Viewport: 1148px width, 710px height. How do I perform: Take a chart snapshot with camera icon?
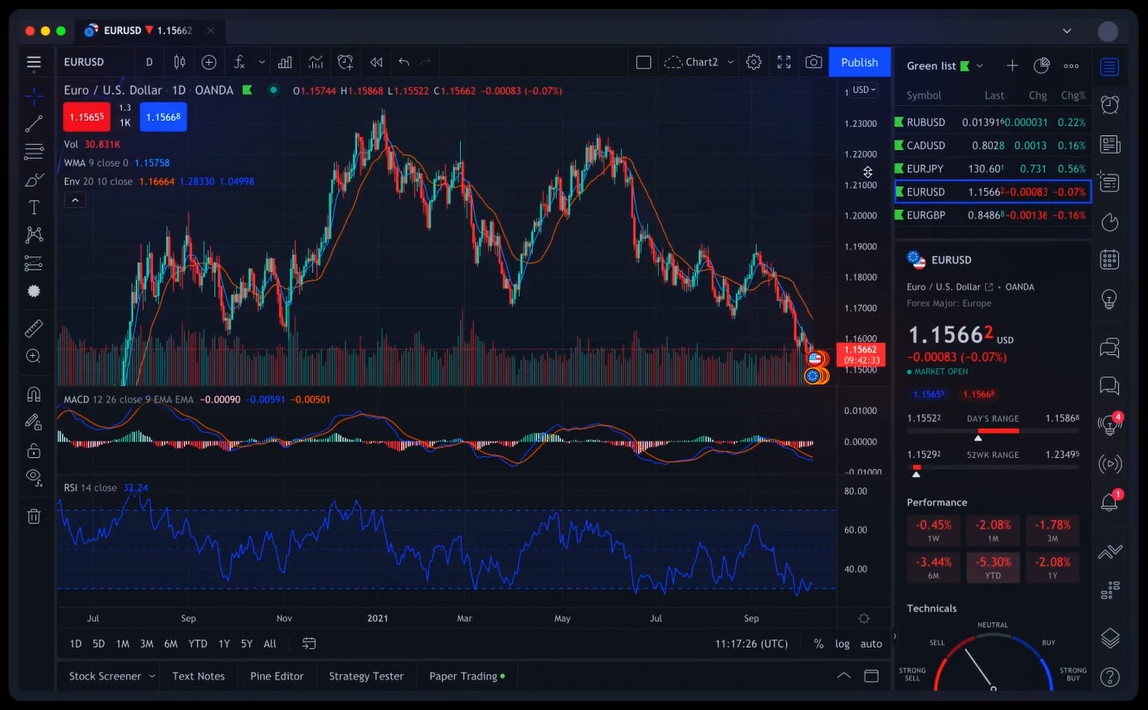(813, 62)
